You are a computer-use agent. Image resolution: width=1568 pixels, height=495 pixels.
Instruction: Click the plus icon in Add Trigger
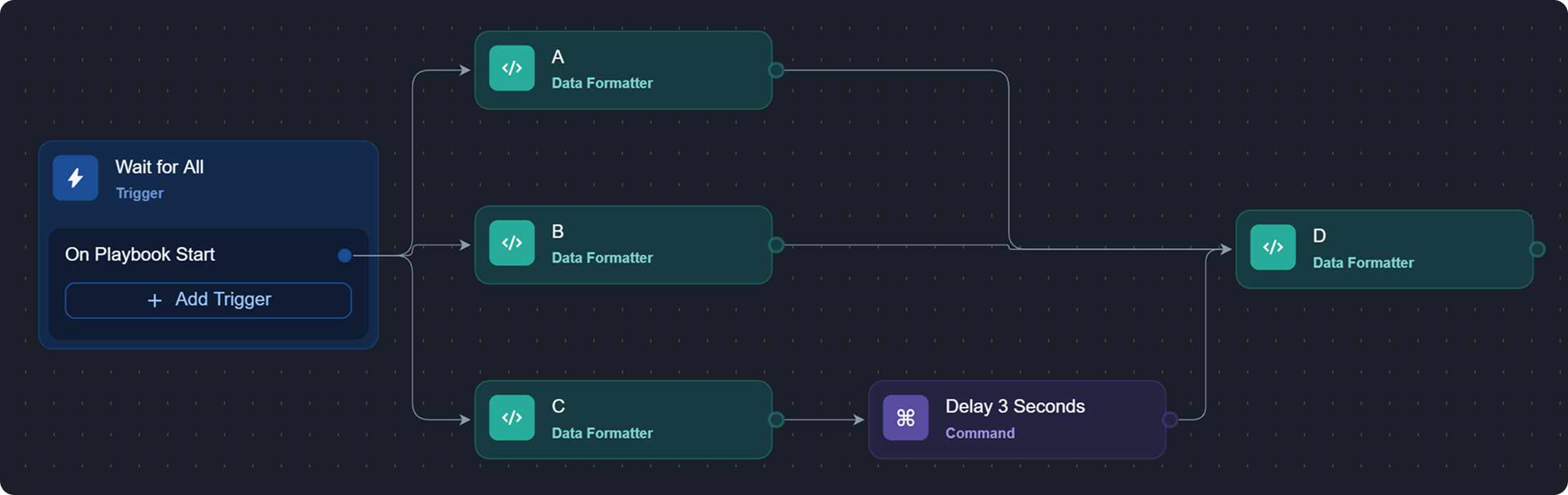(x=154, y=300)
